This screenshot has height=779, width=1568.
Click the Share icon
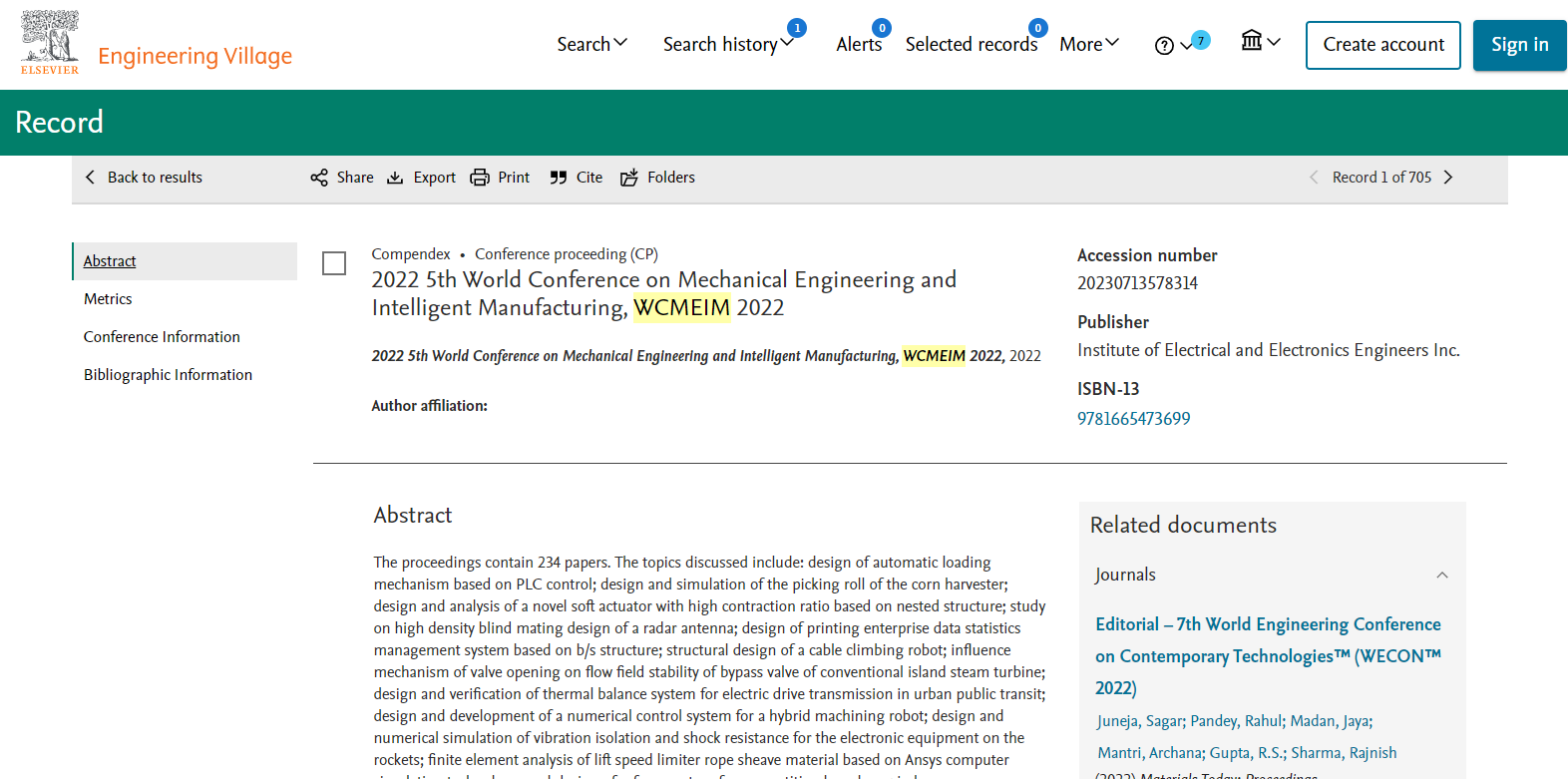pos(319,178)
